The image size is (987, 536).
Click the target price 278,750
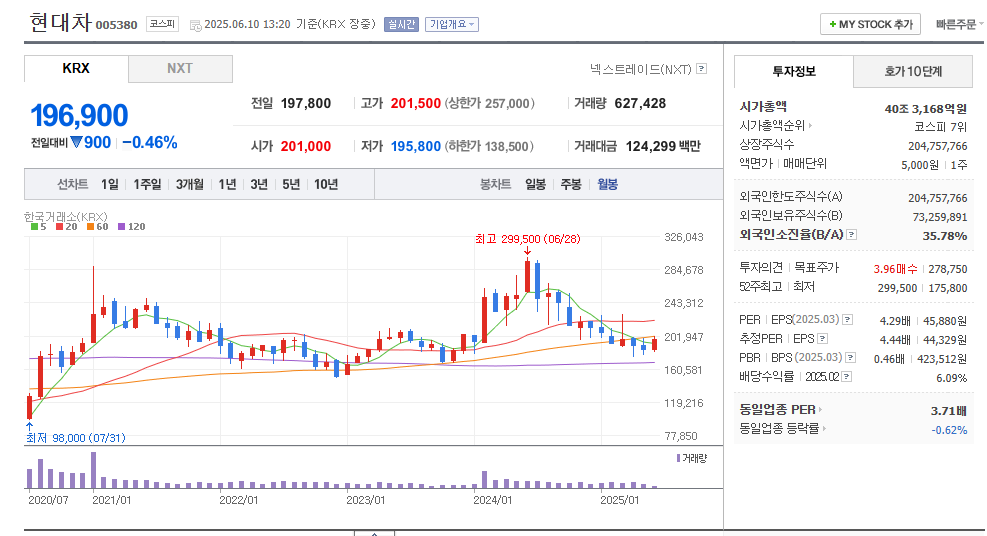tap(947, 269)
